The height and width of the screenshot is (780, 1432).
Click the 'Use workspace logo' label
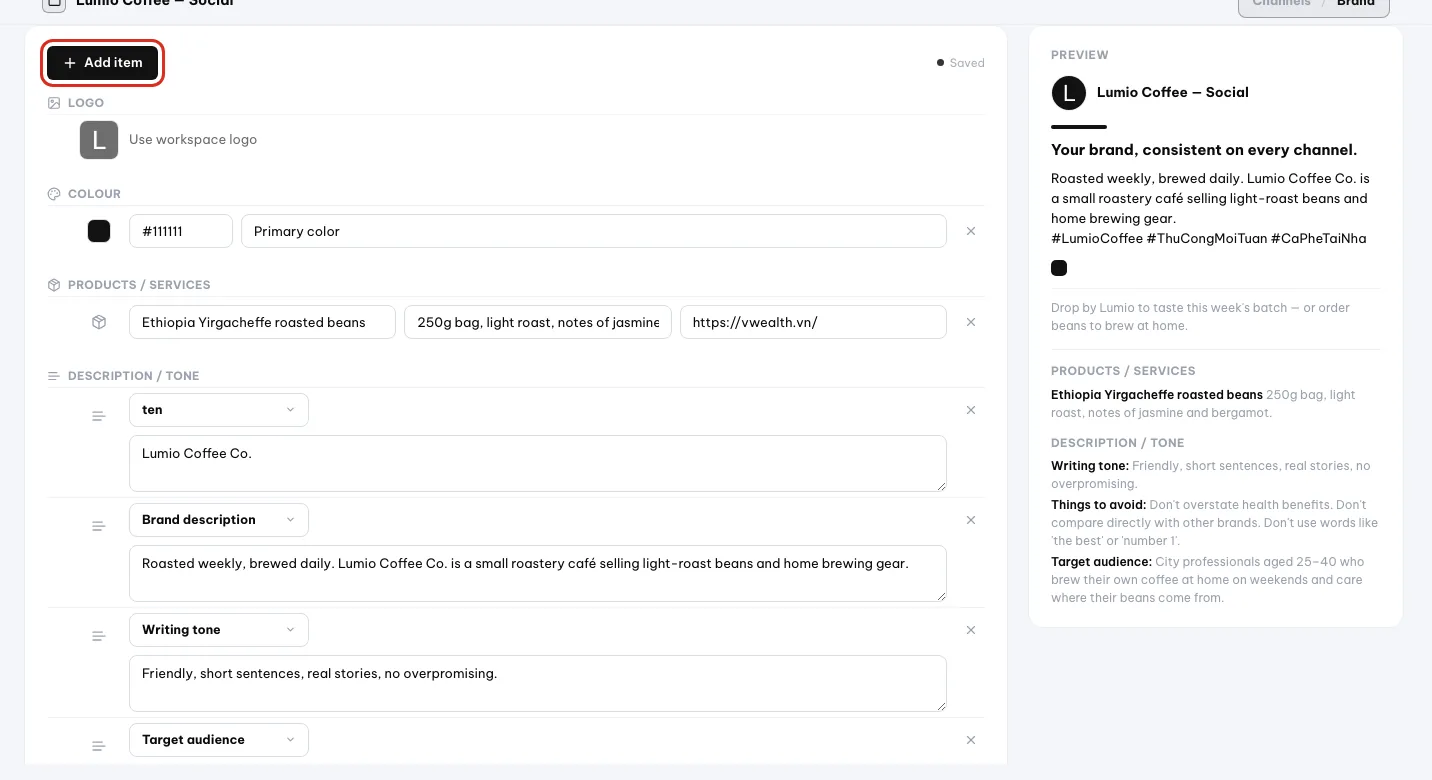pos(193,140)
